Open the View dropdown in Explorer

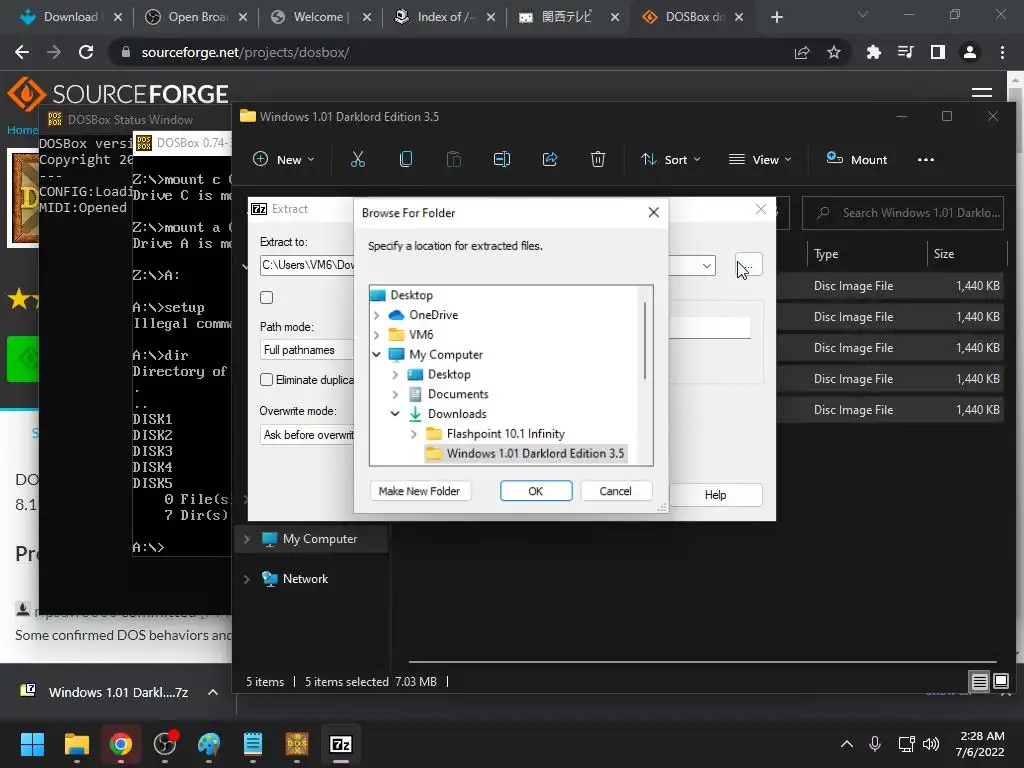click(760, 159)
